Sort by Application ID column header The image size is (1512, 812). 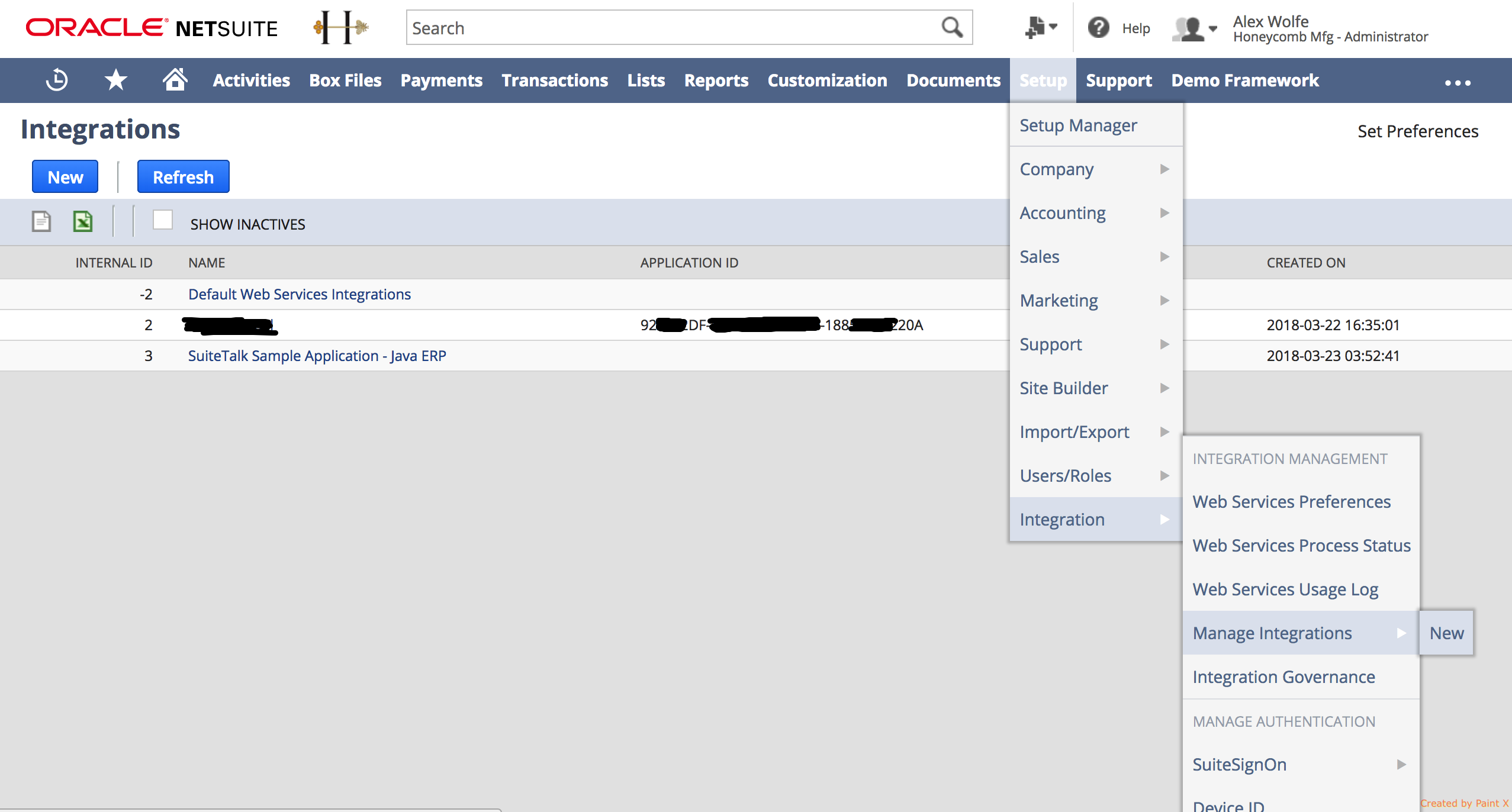[689, 263]
